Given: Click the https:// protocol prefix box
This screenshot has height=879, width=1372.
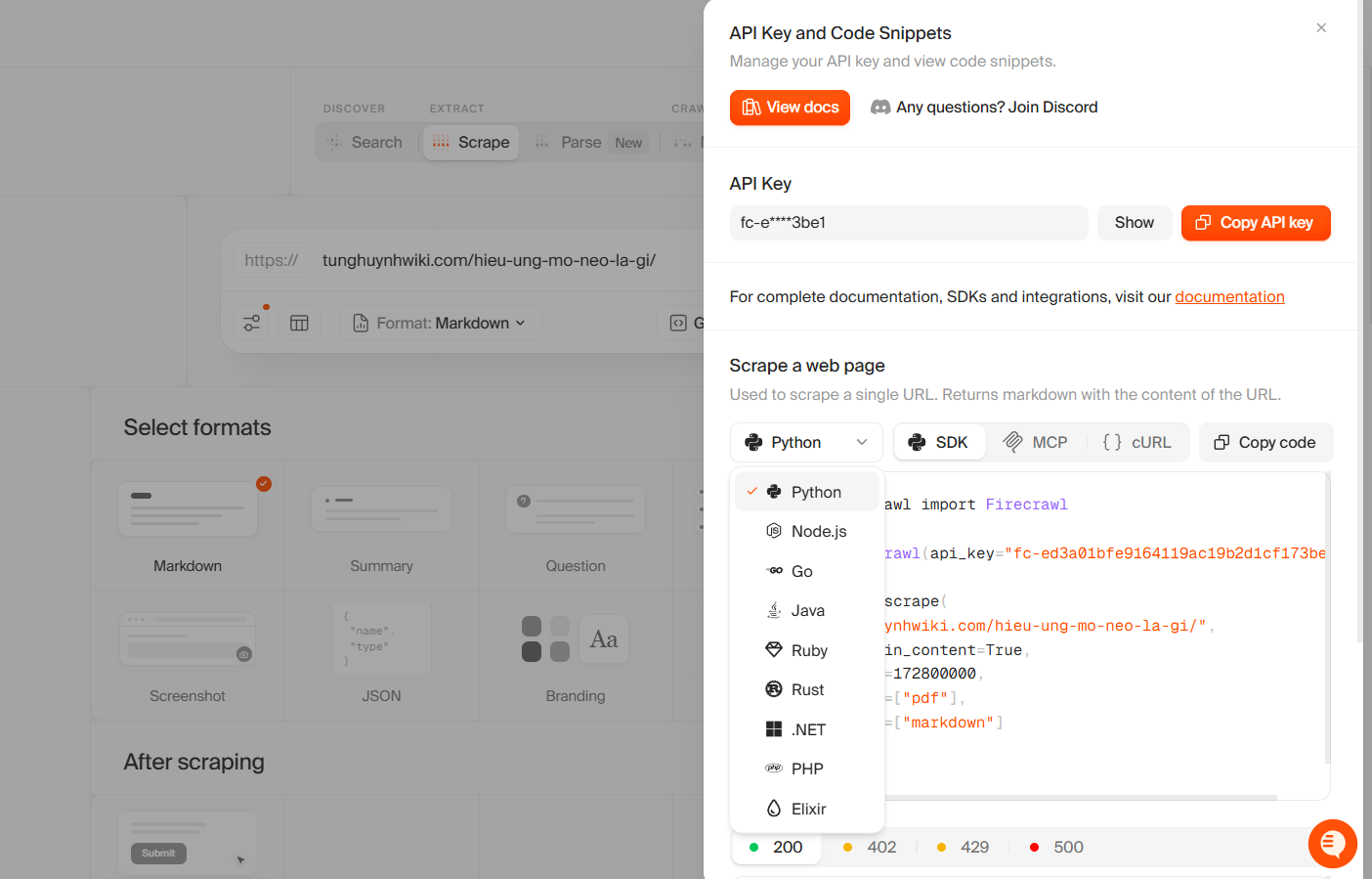Looking at the screenshot, I should point(271,260).
